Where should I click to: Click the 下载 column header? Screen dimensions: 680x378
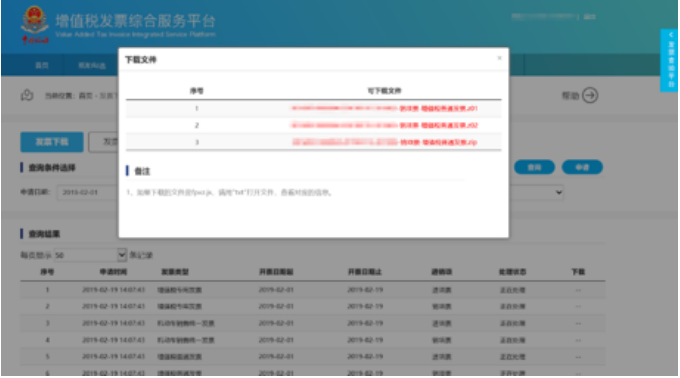pos(578,272)
